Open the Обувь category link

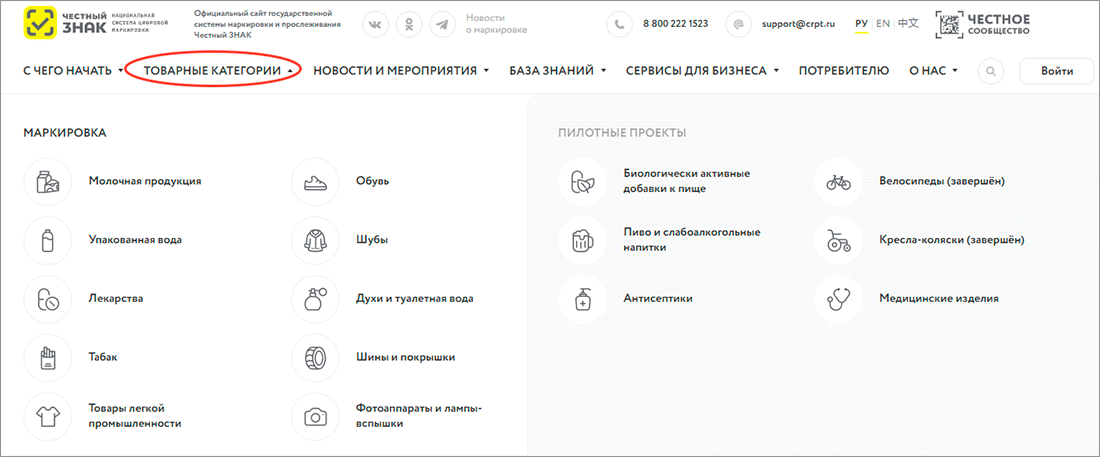(373, 181)
